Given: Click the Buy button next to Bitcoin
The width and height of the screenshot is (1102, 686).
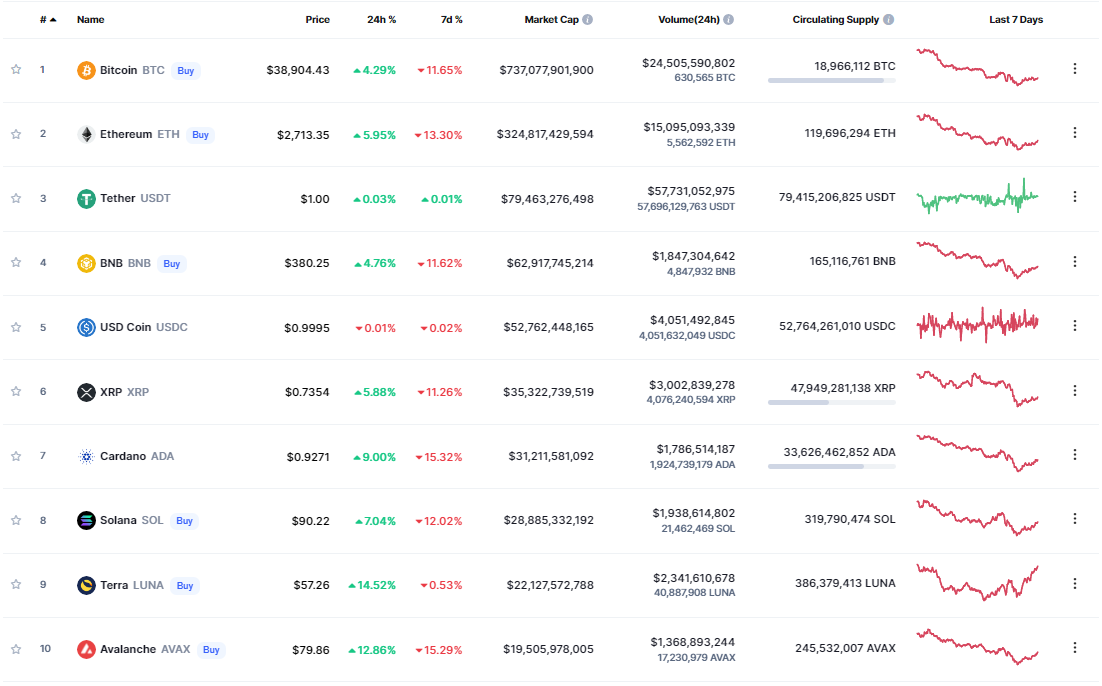Looking at the screenshot, I should pyautogui.click(x=186, y=71).
